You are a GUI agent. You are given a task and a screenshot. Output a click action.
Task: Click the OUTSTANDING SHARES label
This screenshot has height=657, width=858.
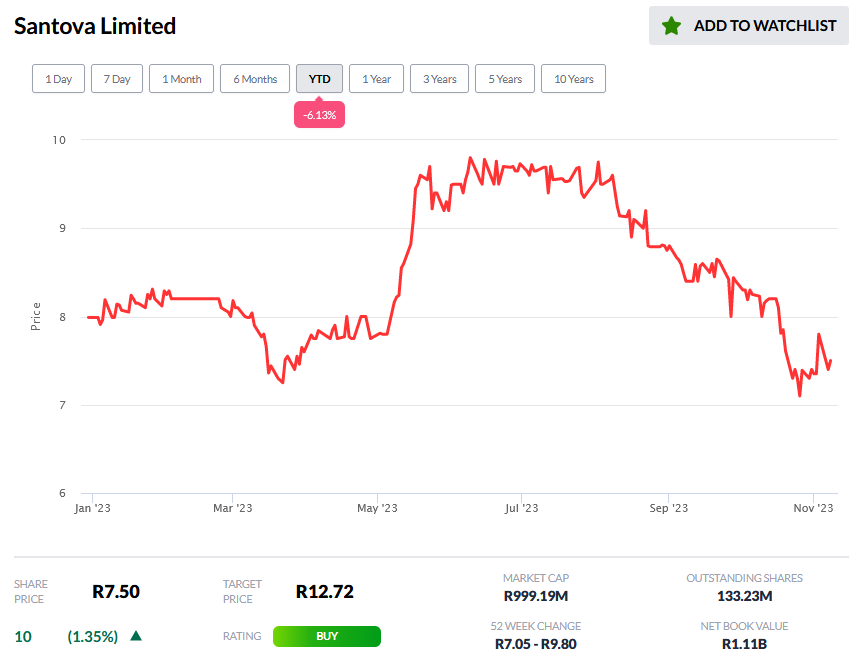tap(744, 578)
